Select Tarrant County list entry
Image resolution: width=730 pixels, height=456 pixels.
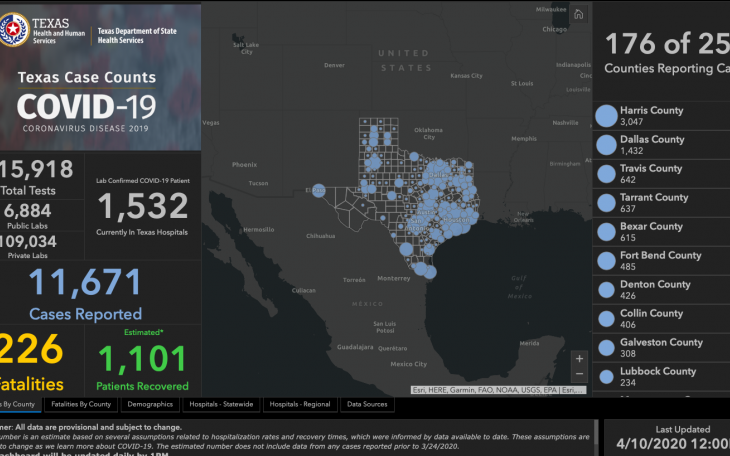tap(654, 203)
